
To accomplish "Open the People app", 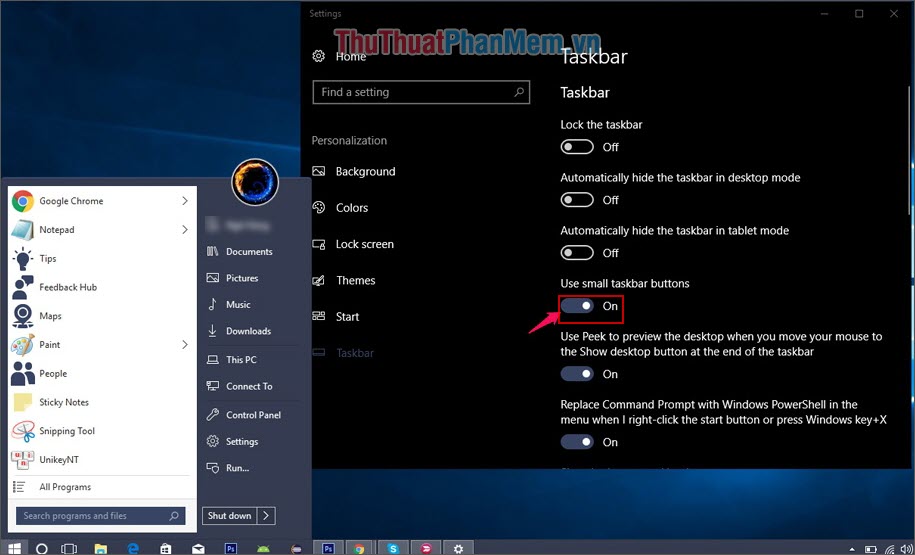I will (101, 374).
